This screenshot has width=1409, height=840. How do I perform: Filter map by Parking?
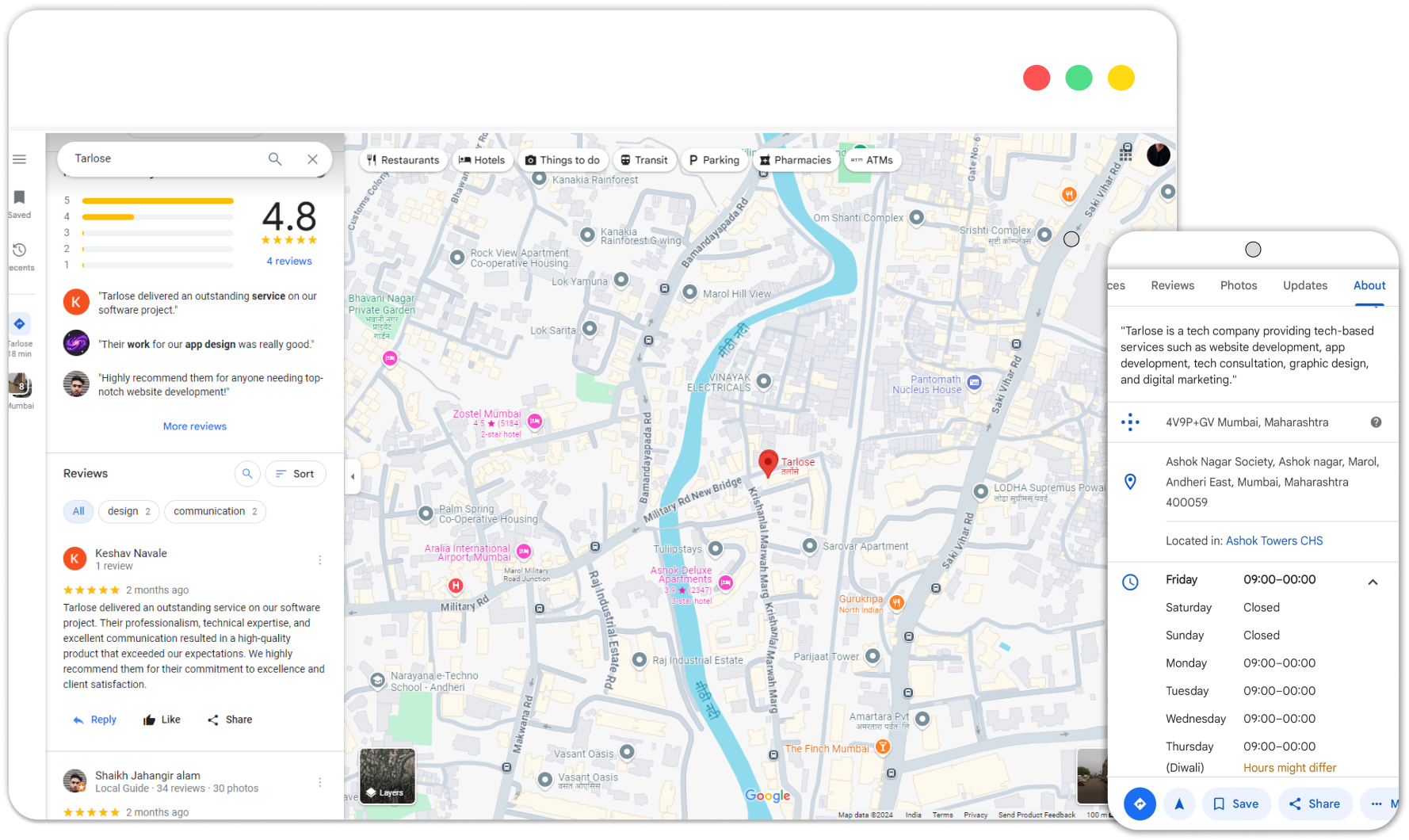coord(714,160)
